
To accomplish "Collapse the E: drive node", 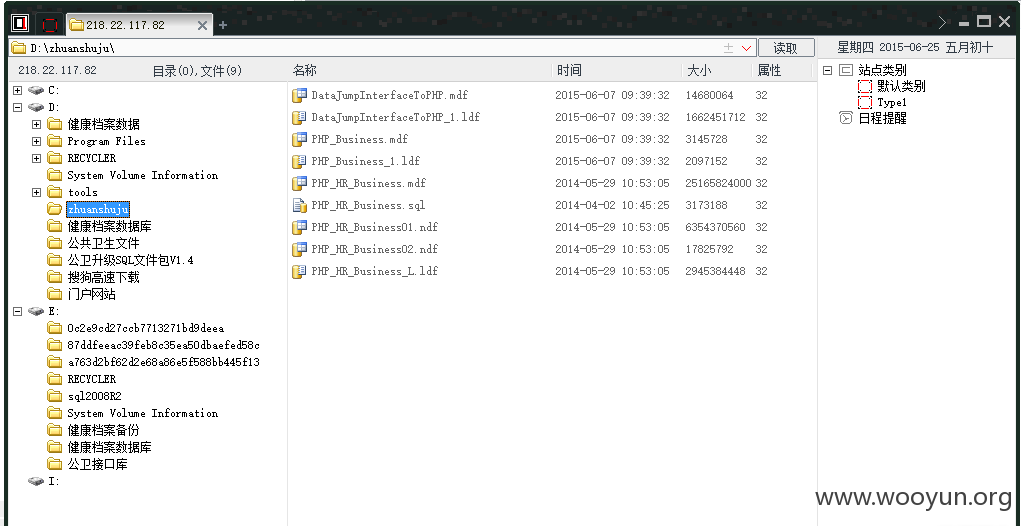I will pos(18,311).
